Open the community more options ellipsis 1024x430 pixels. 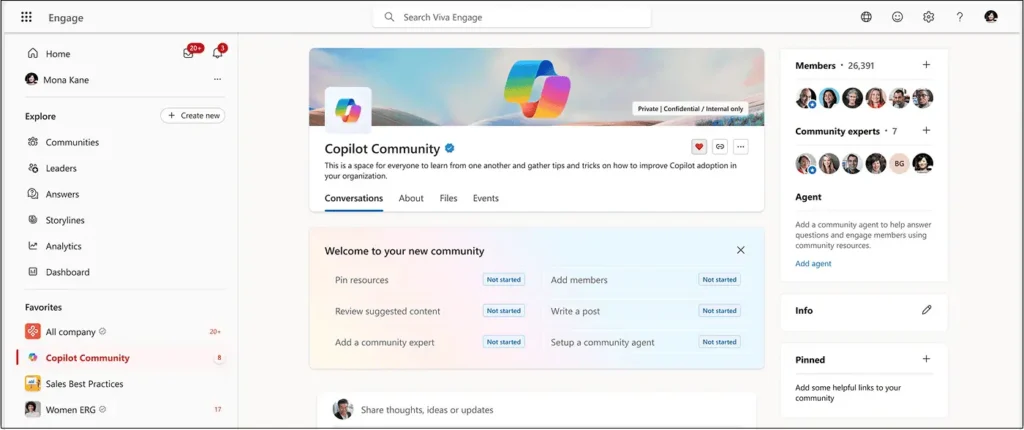coord(741,146)
